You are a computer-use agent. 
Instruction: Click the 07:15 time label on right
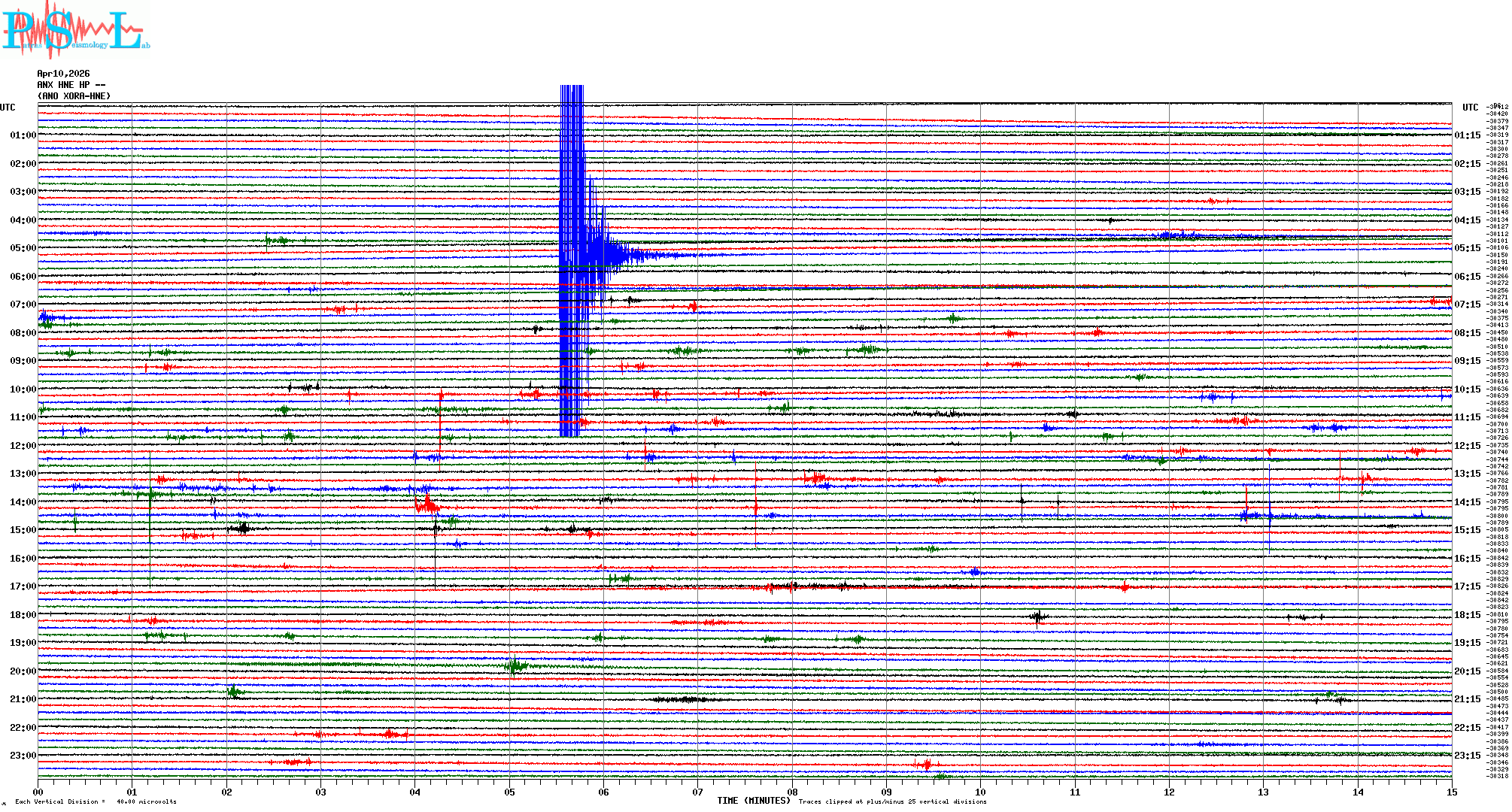(x=1467, y=304)
